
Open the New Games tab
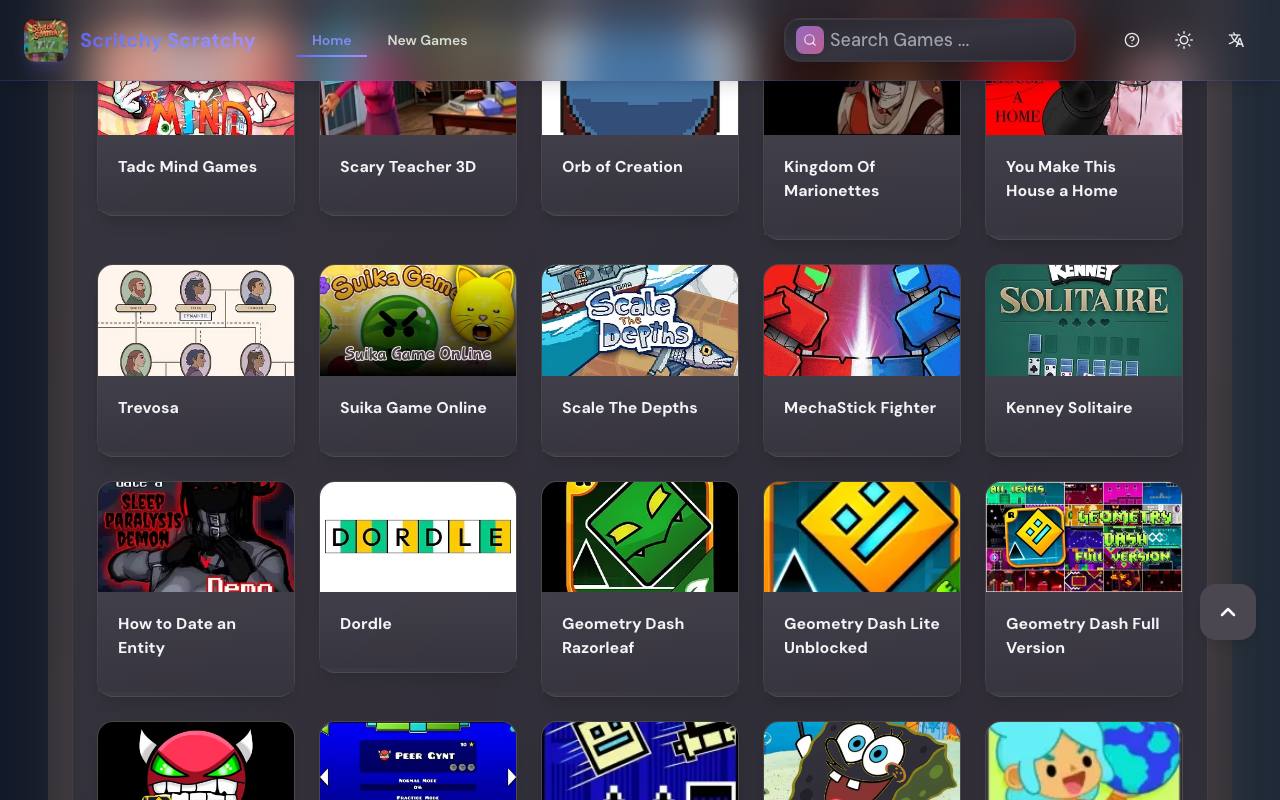click(x=427, y=40)
